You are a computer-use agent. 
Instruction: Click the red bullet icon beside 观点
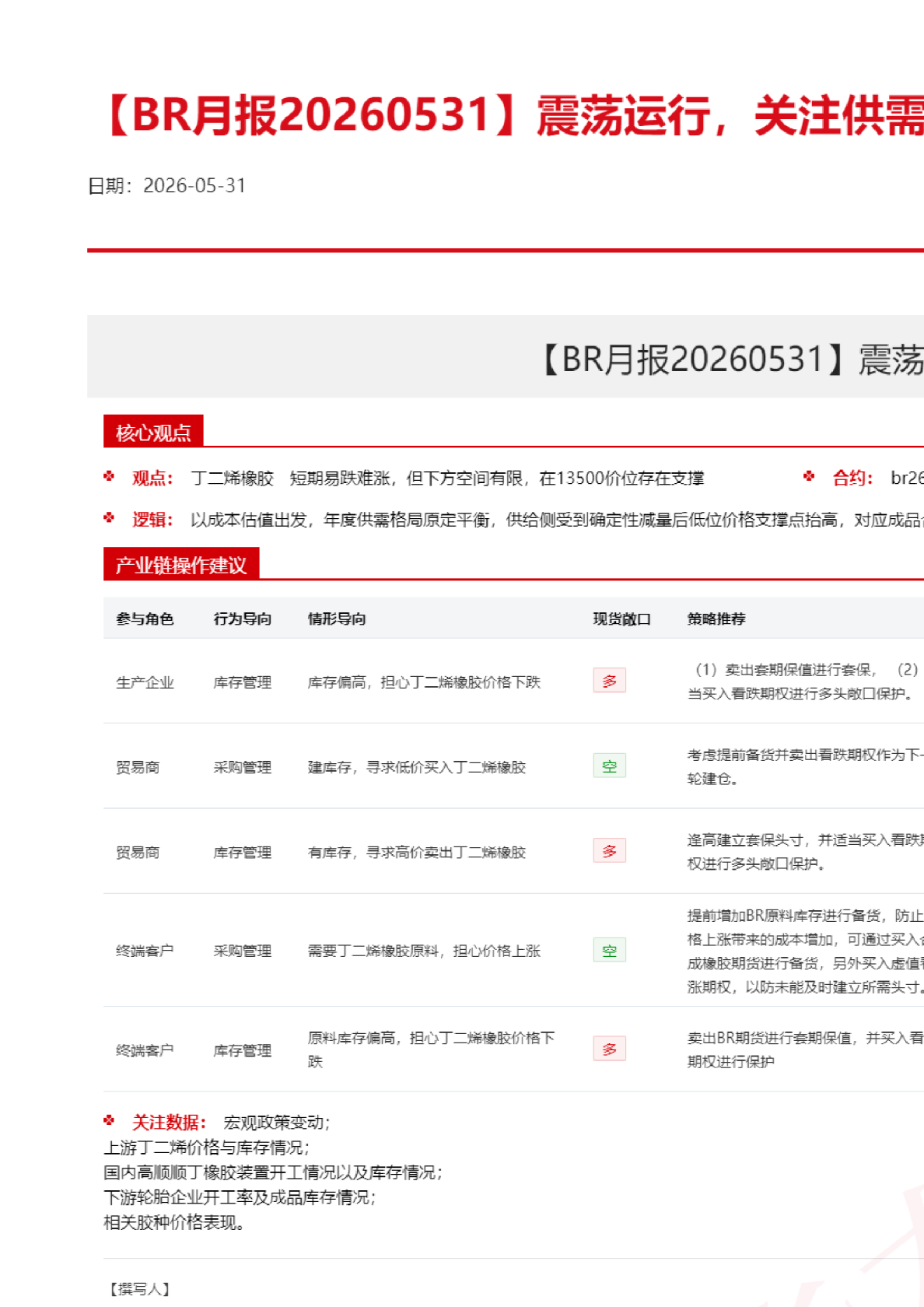pos(109,476)
